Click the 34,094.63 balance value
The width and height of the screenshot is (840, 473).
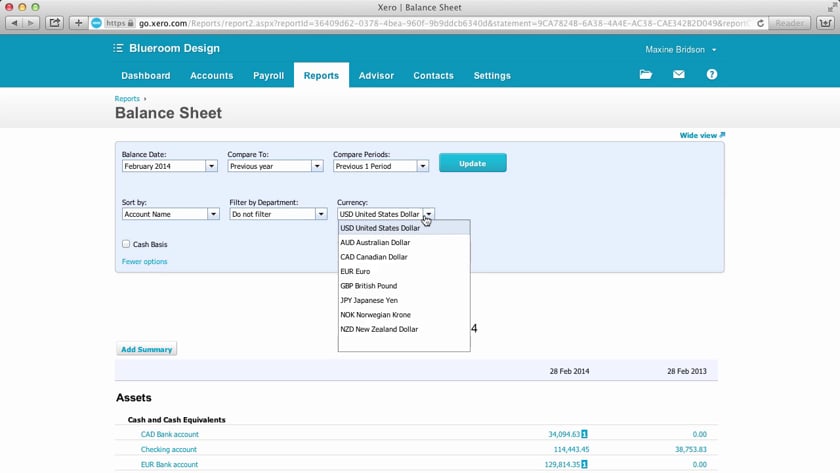[564, 434]
